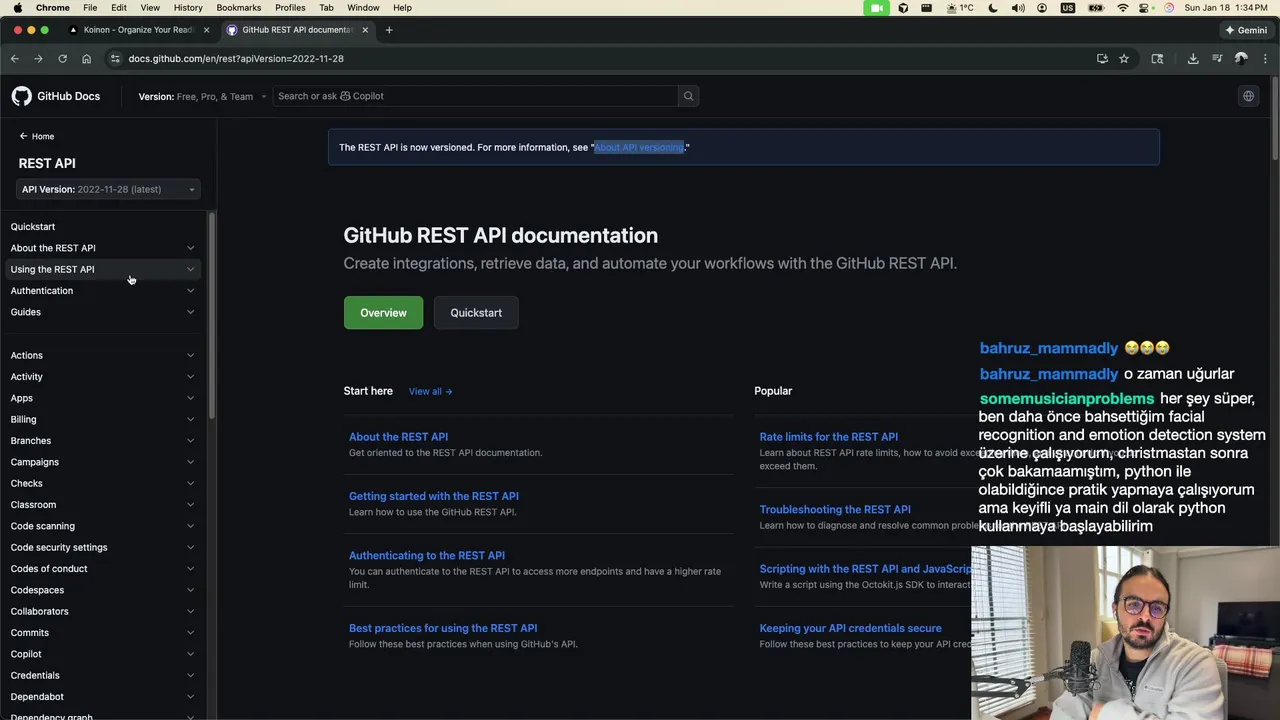This screenshot has width=1280, height=720.
Task: Expand the Codespaces sidebar section
Action: (x=102, y=590)
